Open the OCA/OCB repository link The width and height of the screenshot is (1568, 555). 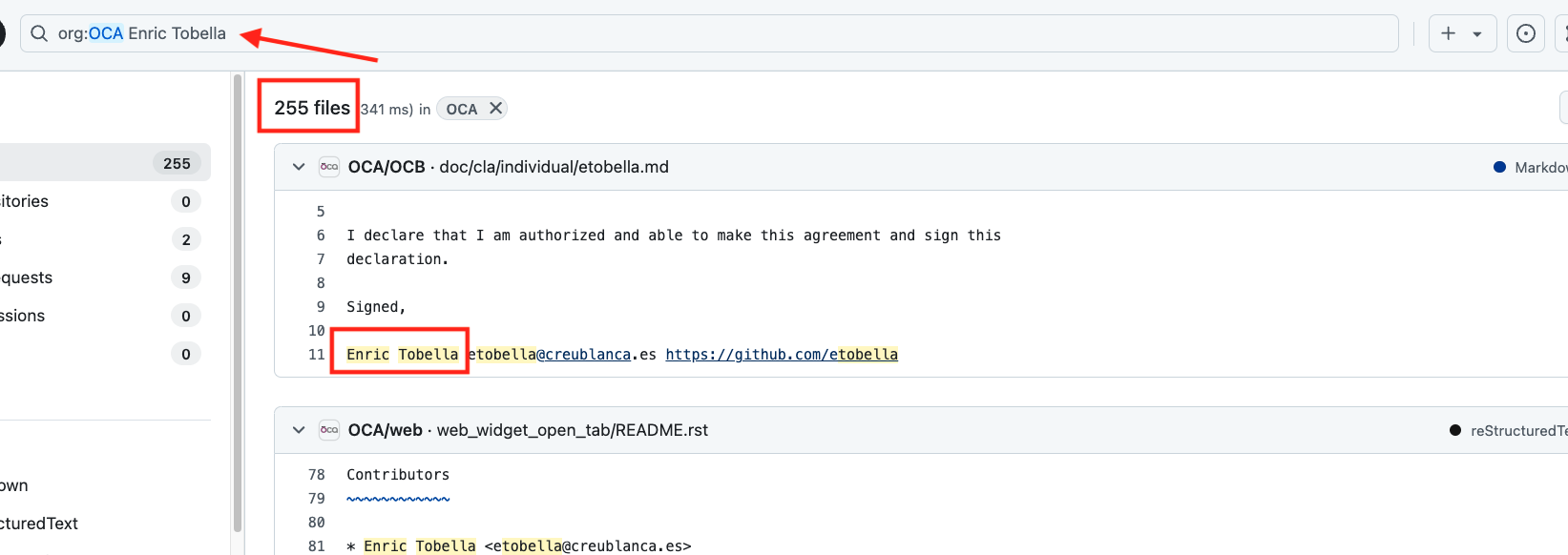(x=387, y=167)
